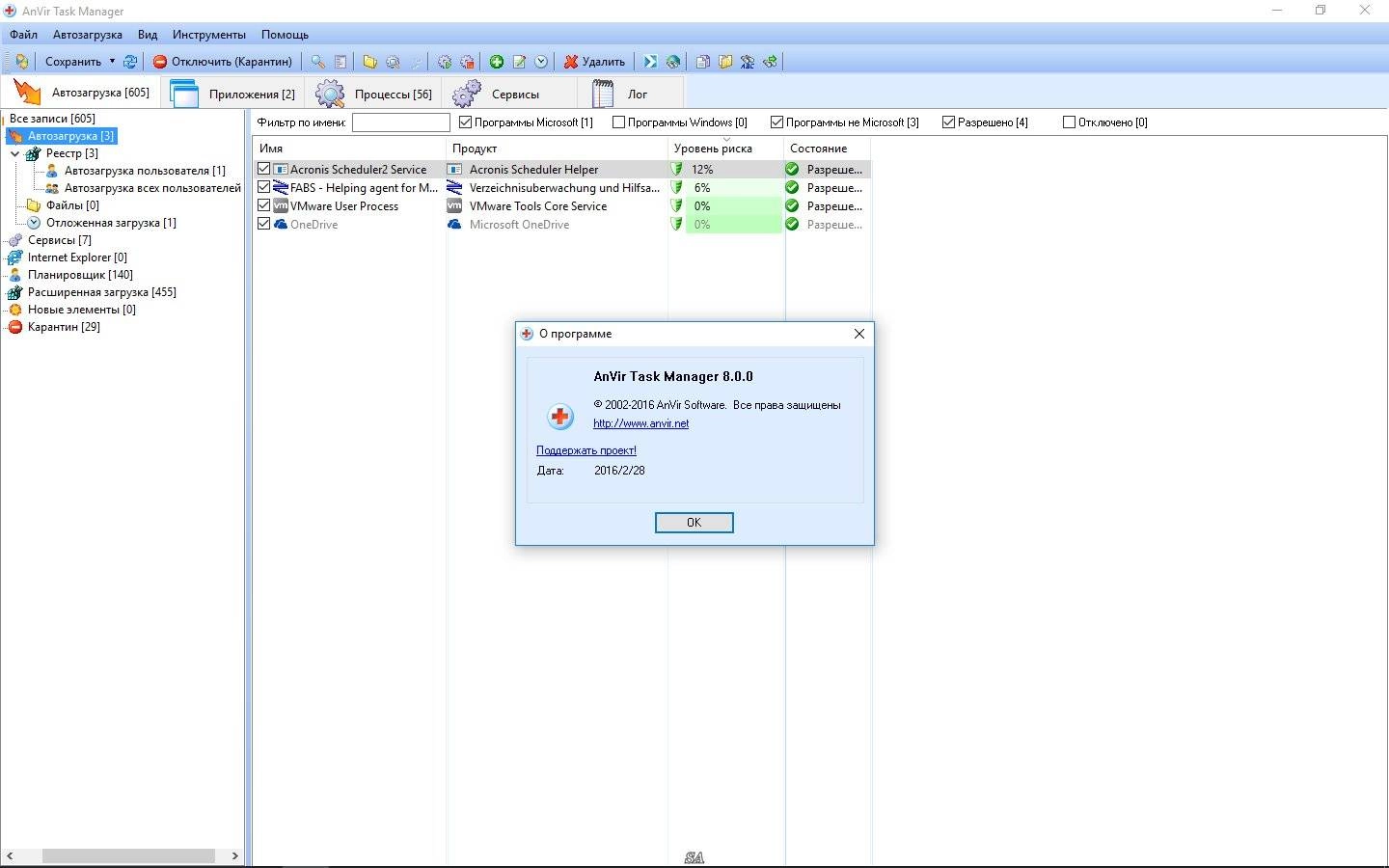
Task: Sort by the Уровень риска column
Action: click(726, 149)
